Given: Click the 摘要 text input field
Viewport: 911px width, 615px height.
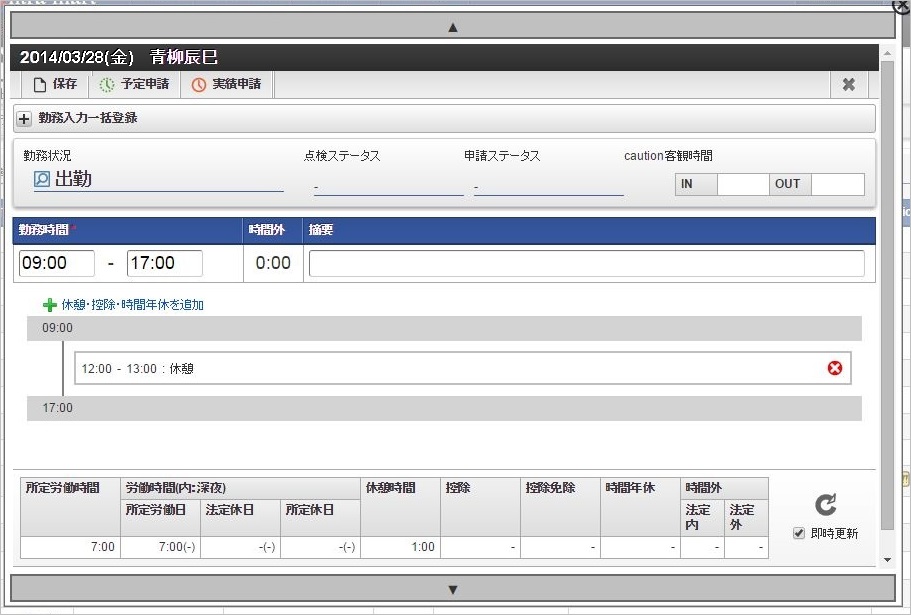Looking at the screenshot, I should click(586, 263).
